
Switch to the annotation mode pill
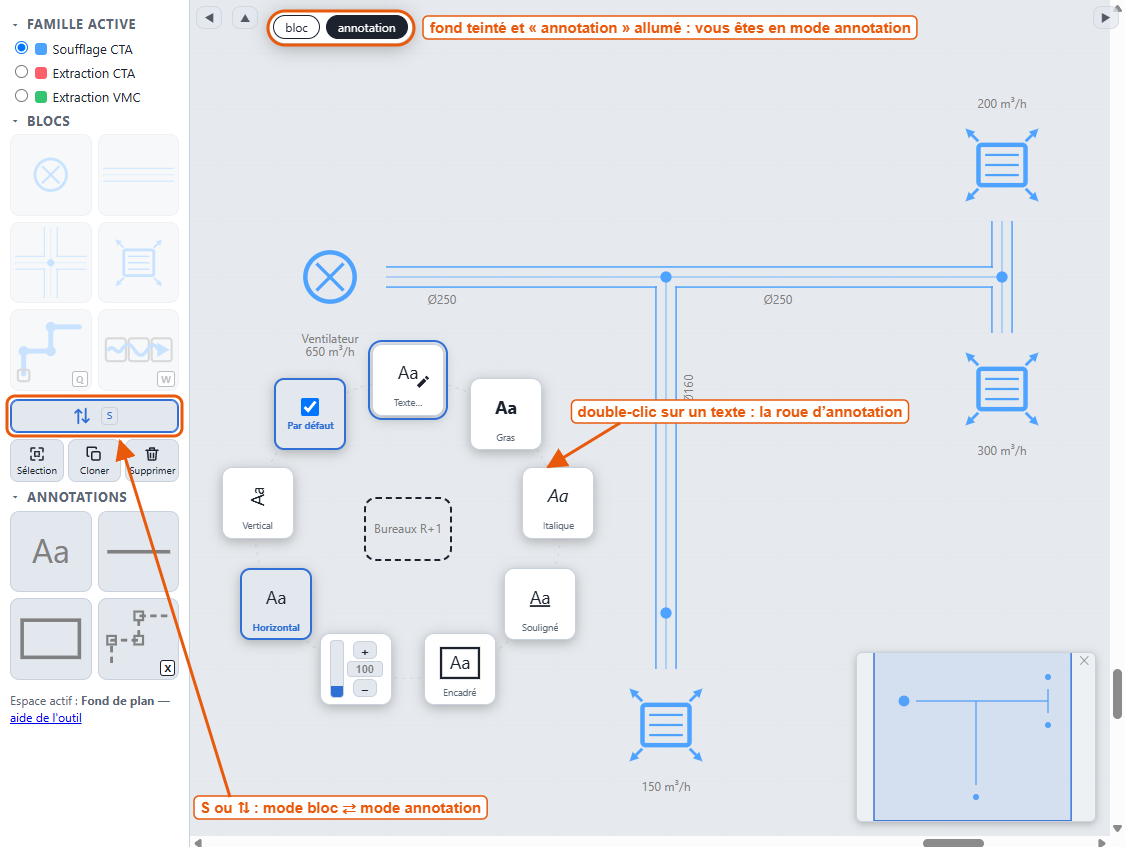367,27
